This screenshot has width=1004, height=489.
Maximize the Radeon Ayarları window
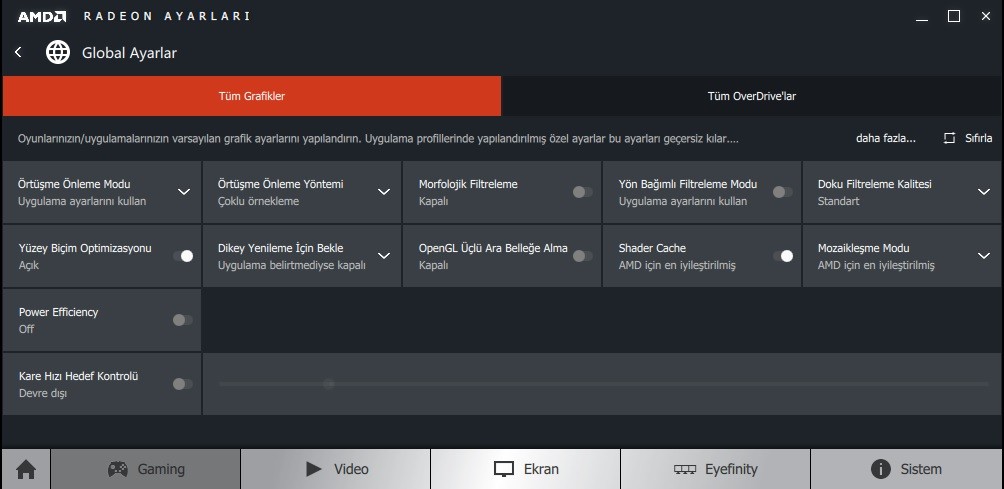[x=953, y=17]
